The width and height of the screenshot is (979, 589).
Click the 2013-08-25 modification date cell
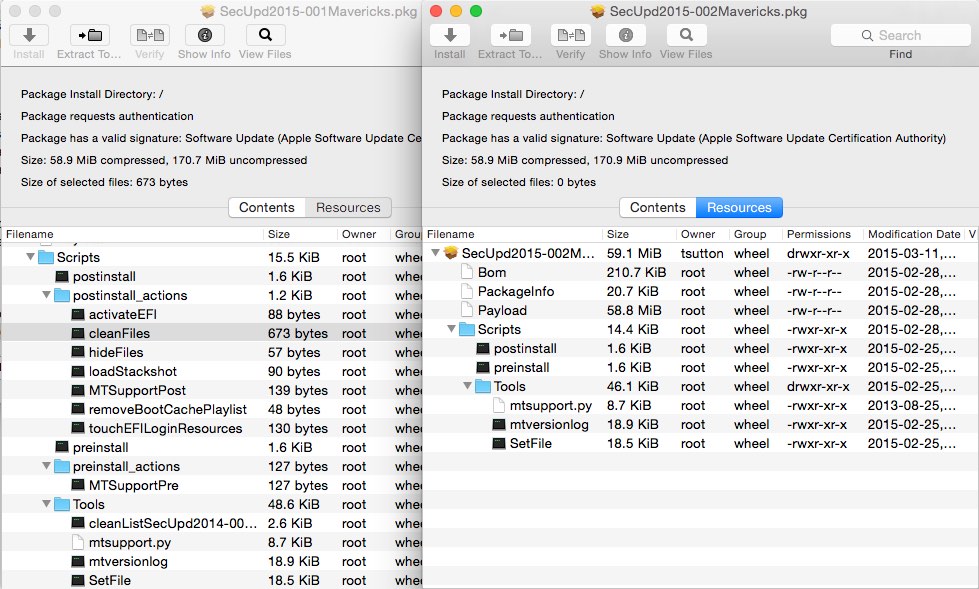[x=912, y=405]
